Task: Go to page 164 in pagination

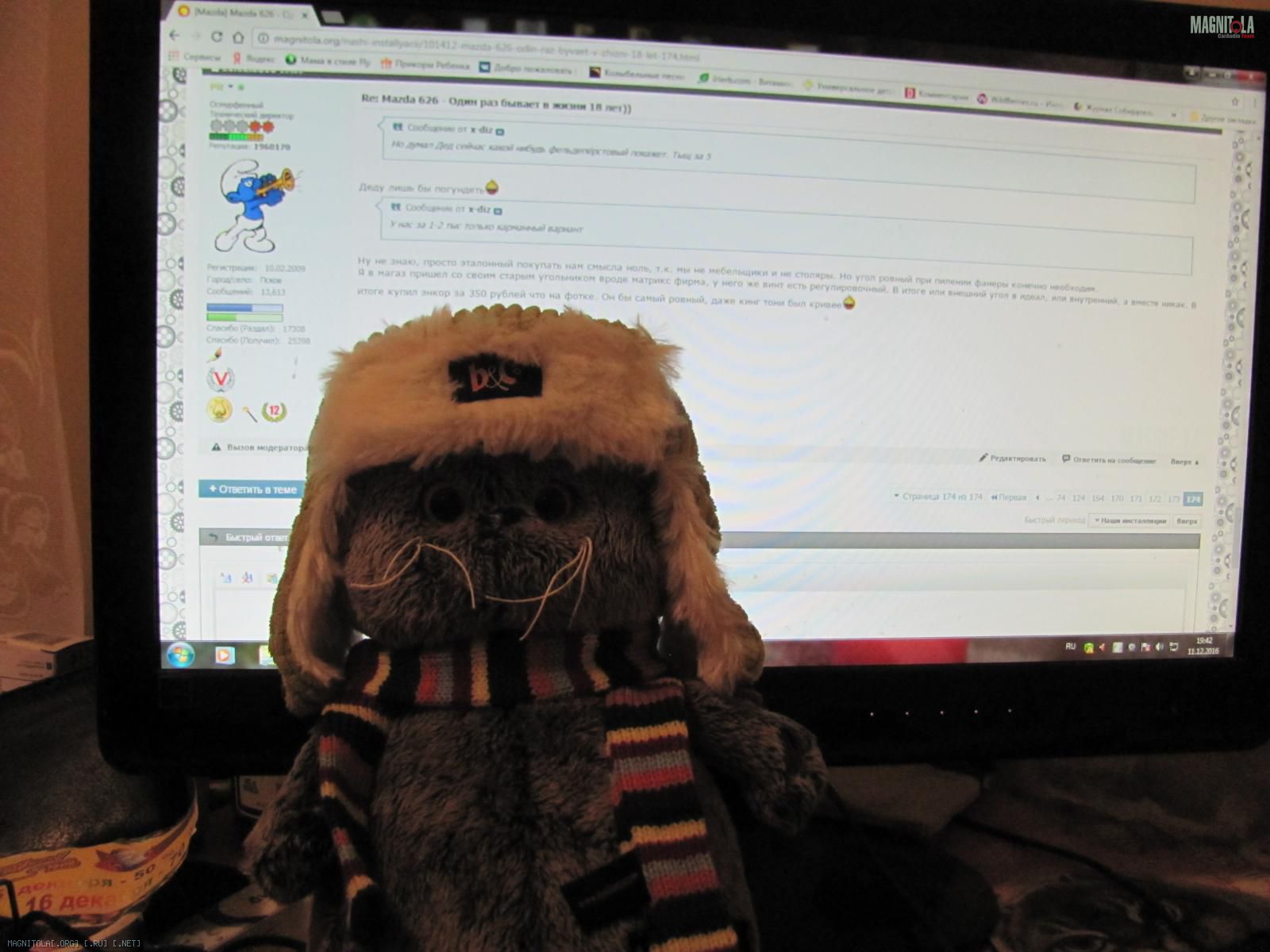Action: pyautogui.click(x=1098, y=498)
